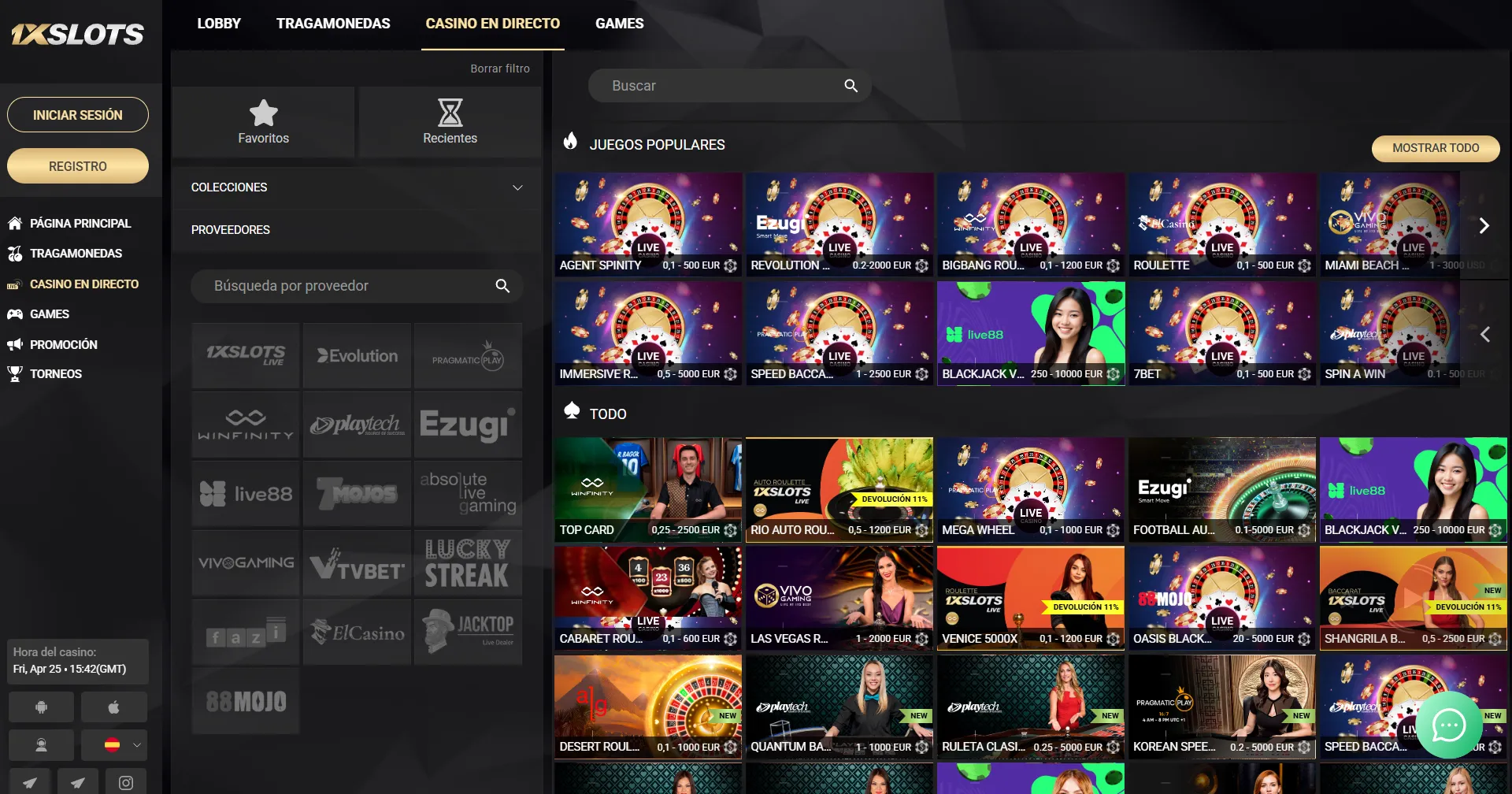Image resolution: width=1512 pixels, height=794 pixels.
Task: Toggle the Vivo Gaming provider filter
Action: tap(246, 563)
